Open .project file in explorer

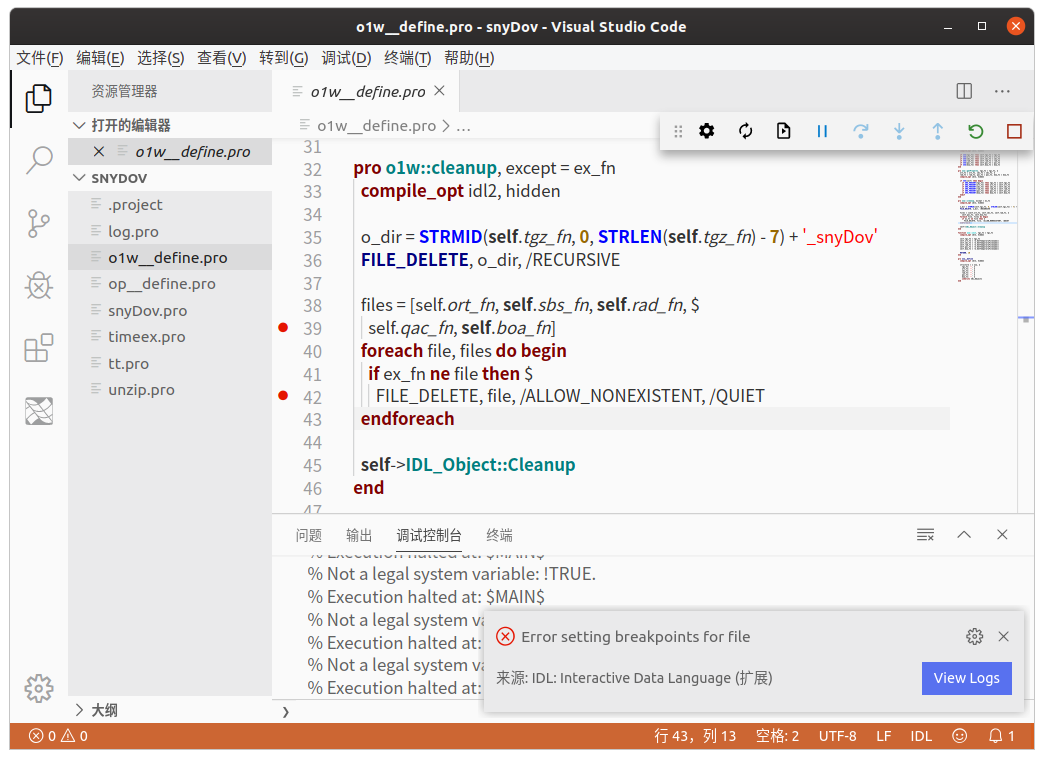pos(170,204)
